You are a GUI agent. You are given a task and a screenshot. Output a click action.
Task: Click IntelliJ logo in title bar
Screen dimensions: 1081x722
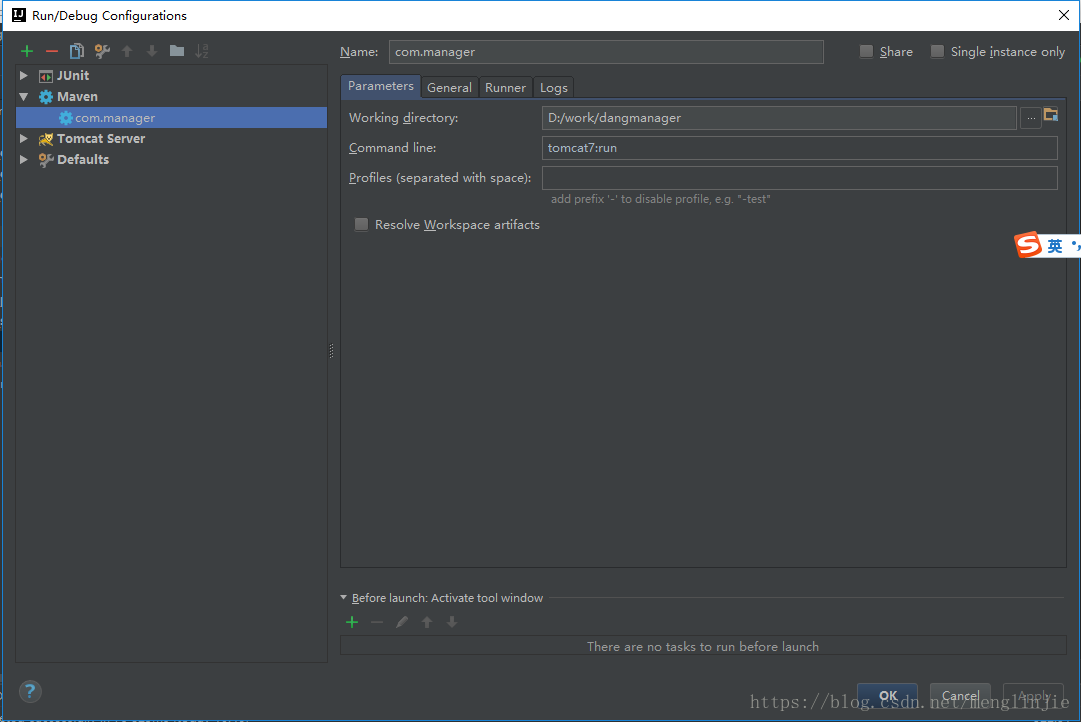coord(19,15)
